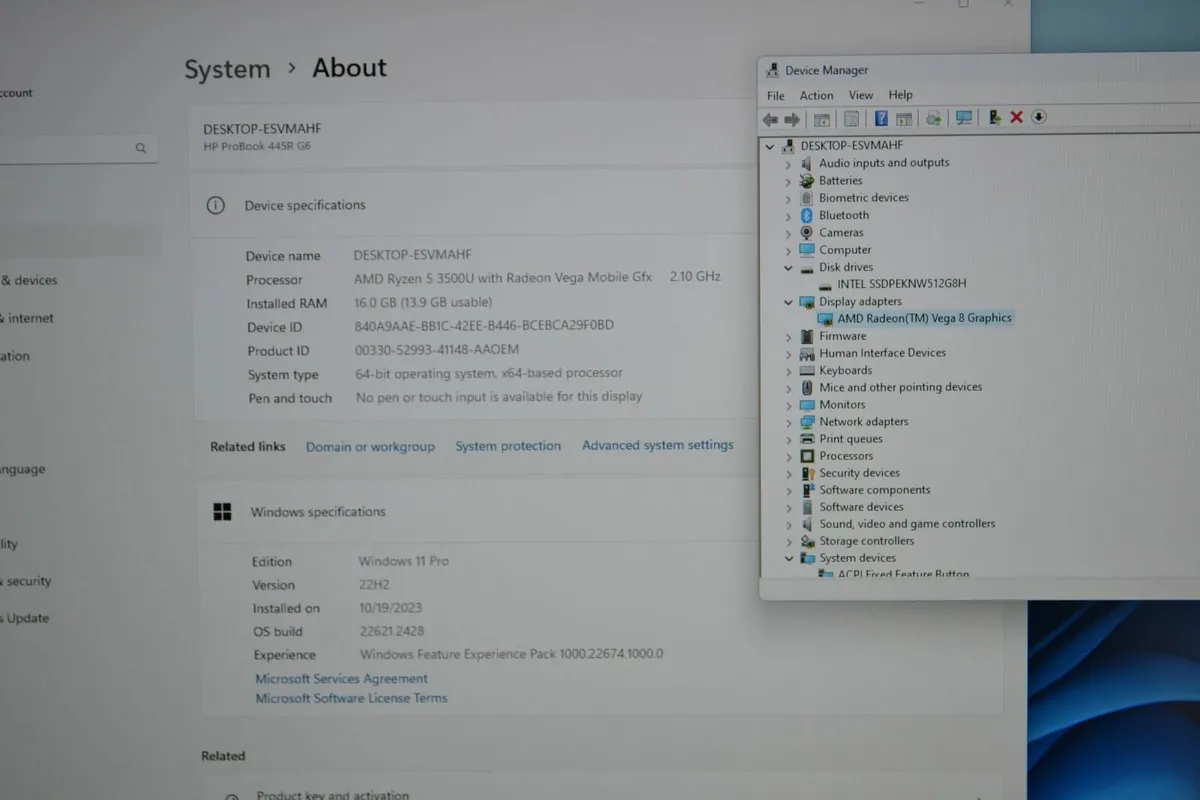Click the Show/Hide console tree icon
1200x800 pixels.
[821, 118]
